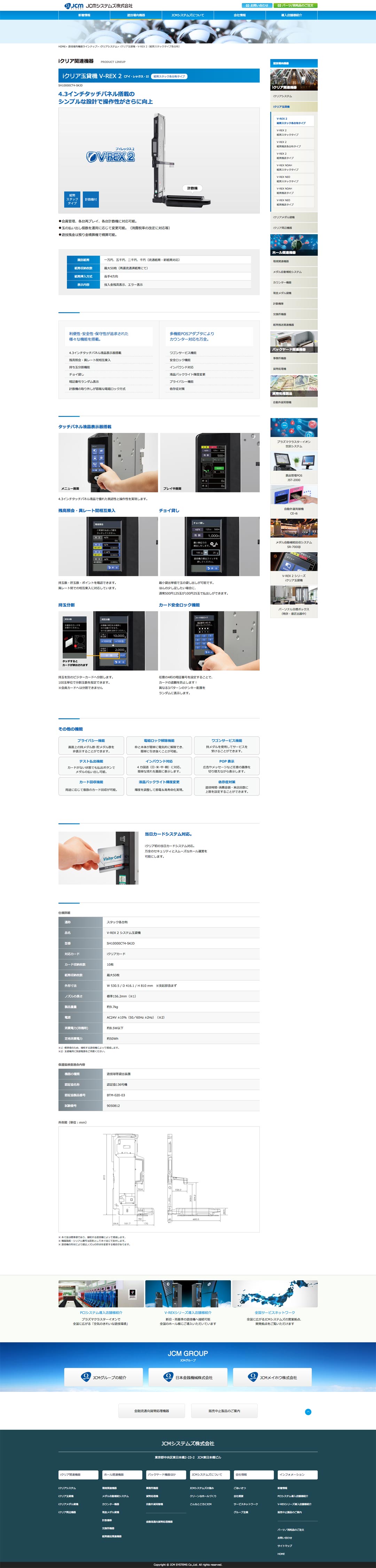Click the プライバシー機能 feature box

[x=92, y=746]
